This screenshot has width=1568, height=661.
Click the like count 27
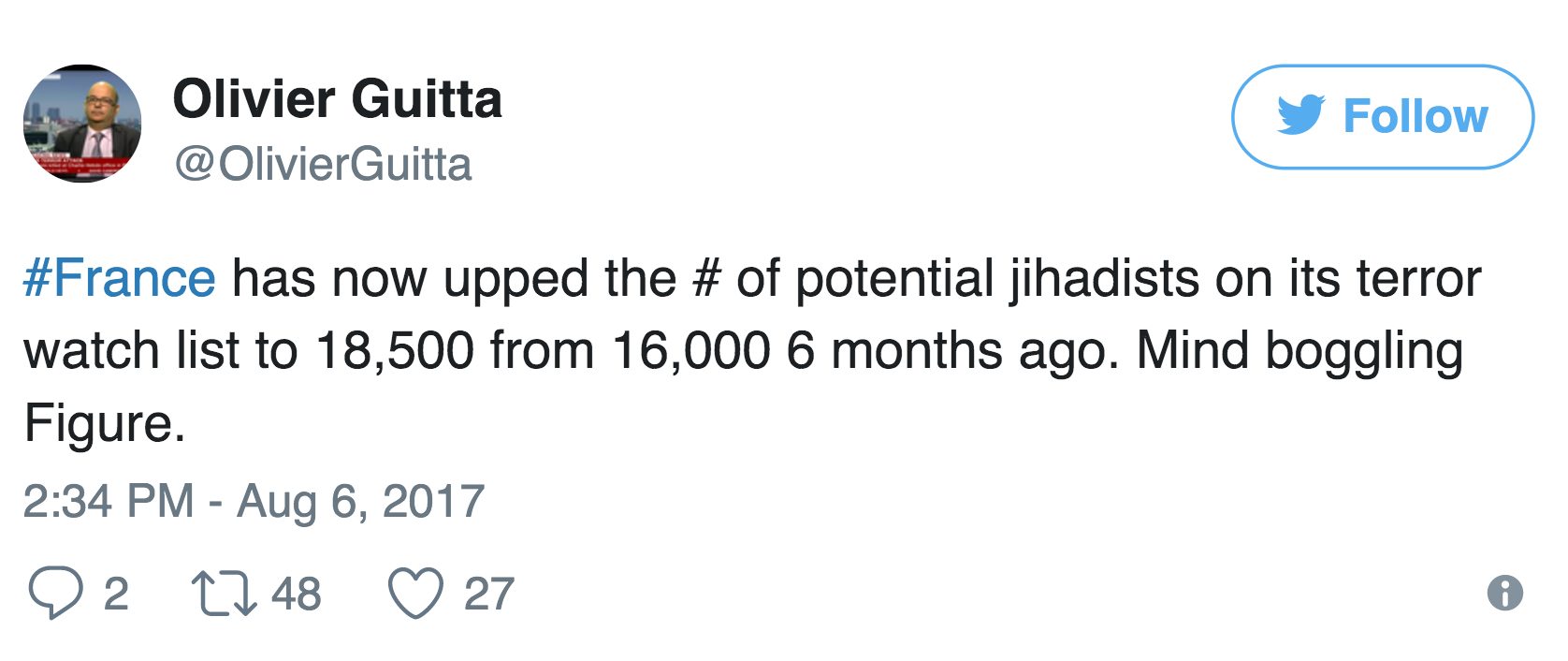(x=489, y=594)
